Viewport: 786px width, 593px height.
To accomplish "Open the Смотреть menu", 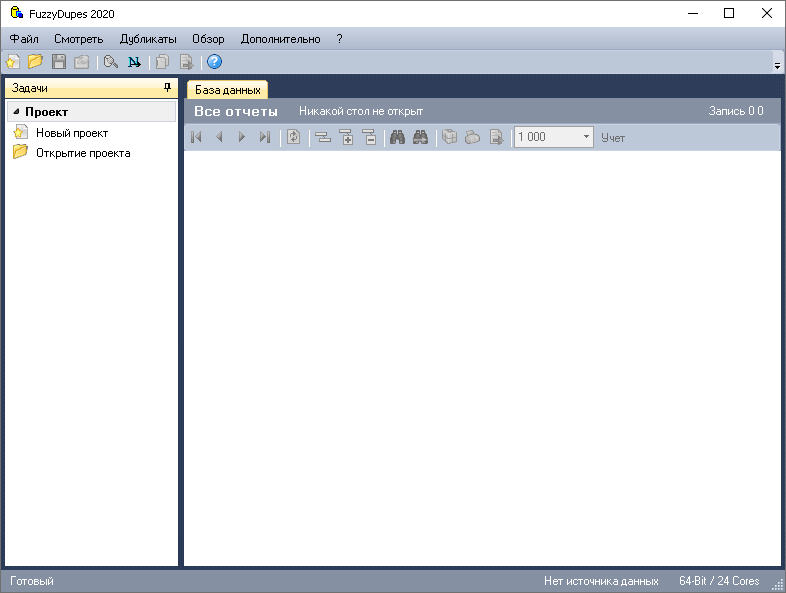I will point(79,39).
